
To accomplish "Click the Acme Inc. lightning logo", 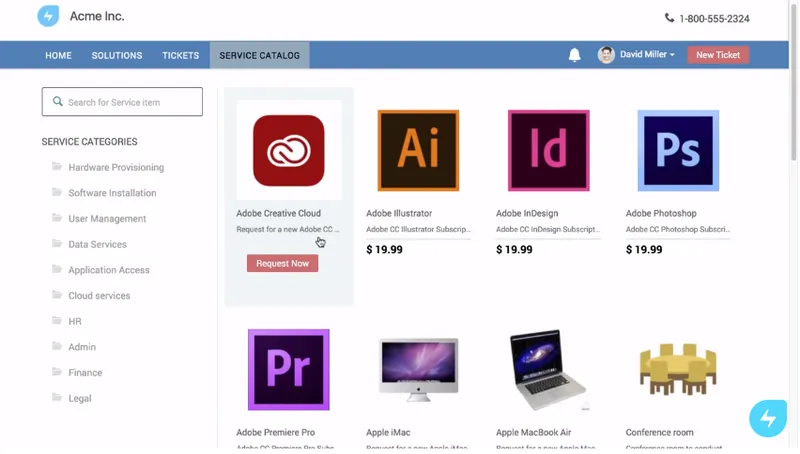I will click(48, 16).
